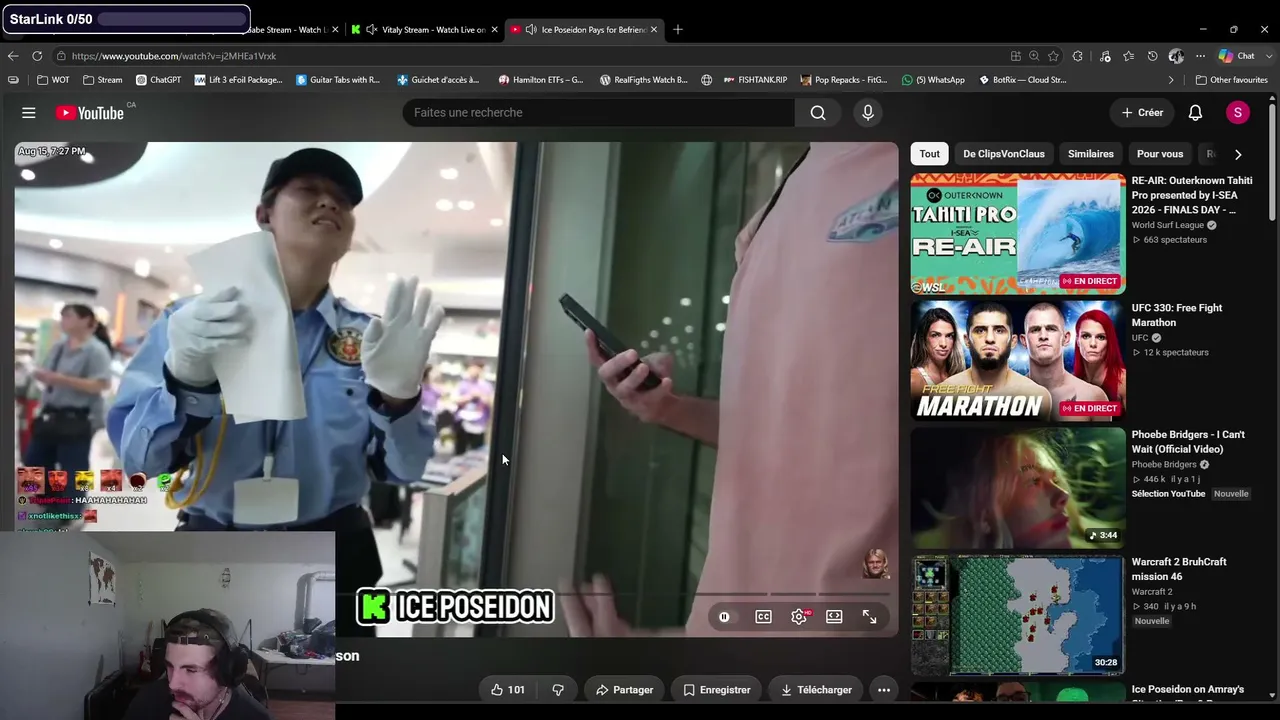Mute the Ice Poseidon tab speaker icon
This screenshot has width=1280, height=720.
pyautogui.click(x=530, y=30)
